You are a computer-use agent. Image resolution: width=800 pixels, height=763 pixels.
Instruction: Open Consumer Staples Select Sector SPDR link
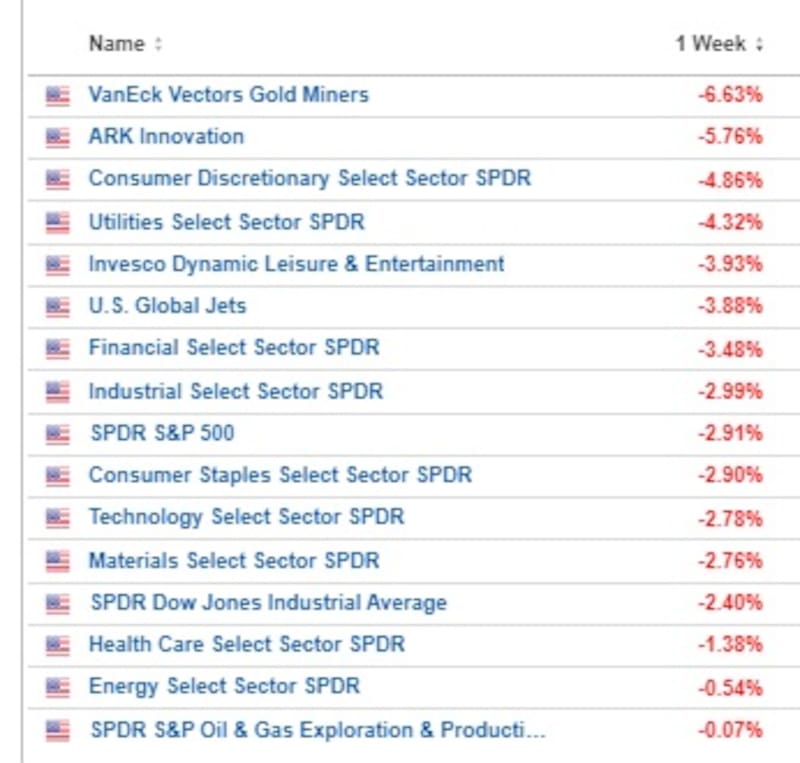coord(279,475)
